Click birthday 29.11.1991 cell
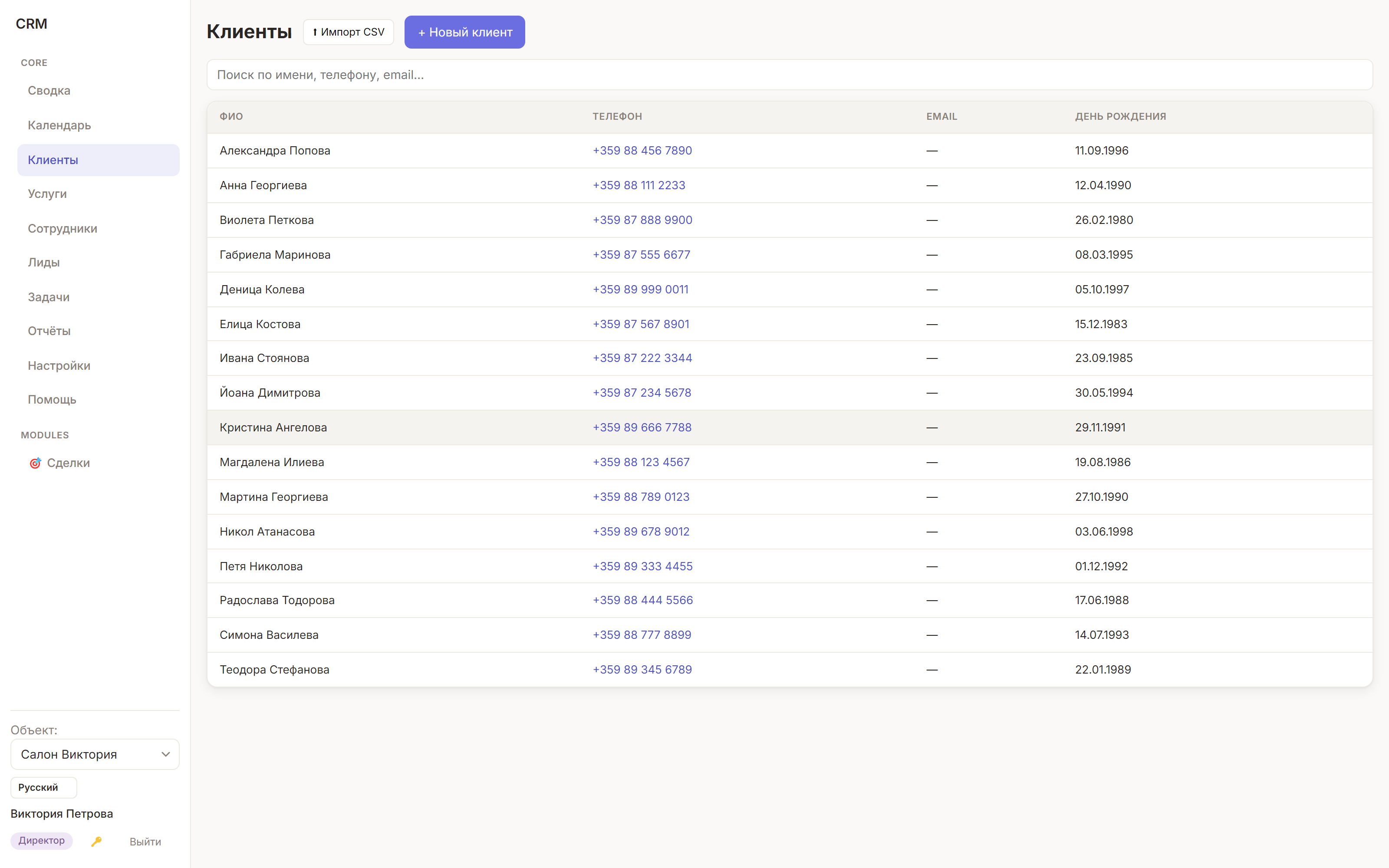This screenshot has height=868, width=1389. tap(1100, 427)
